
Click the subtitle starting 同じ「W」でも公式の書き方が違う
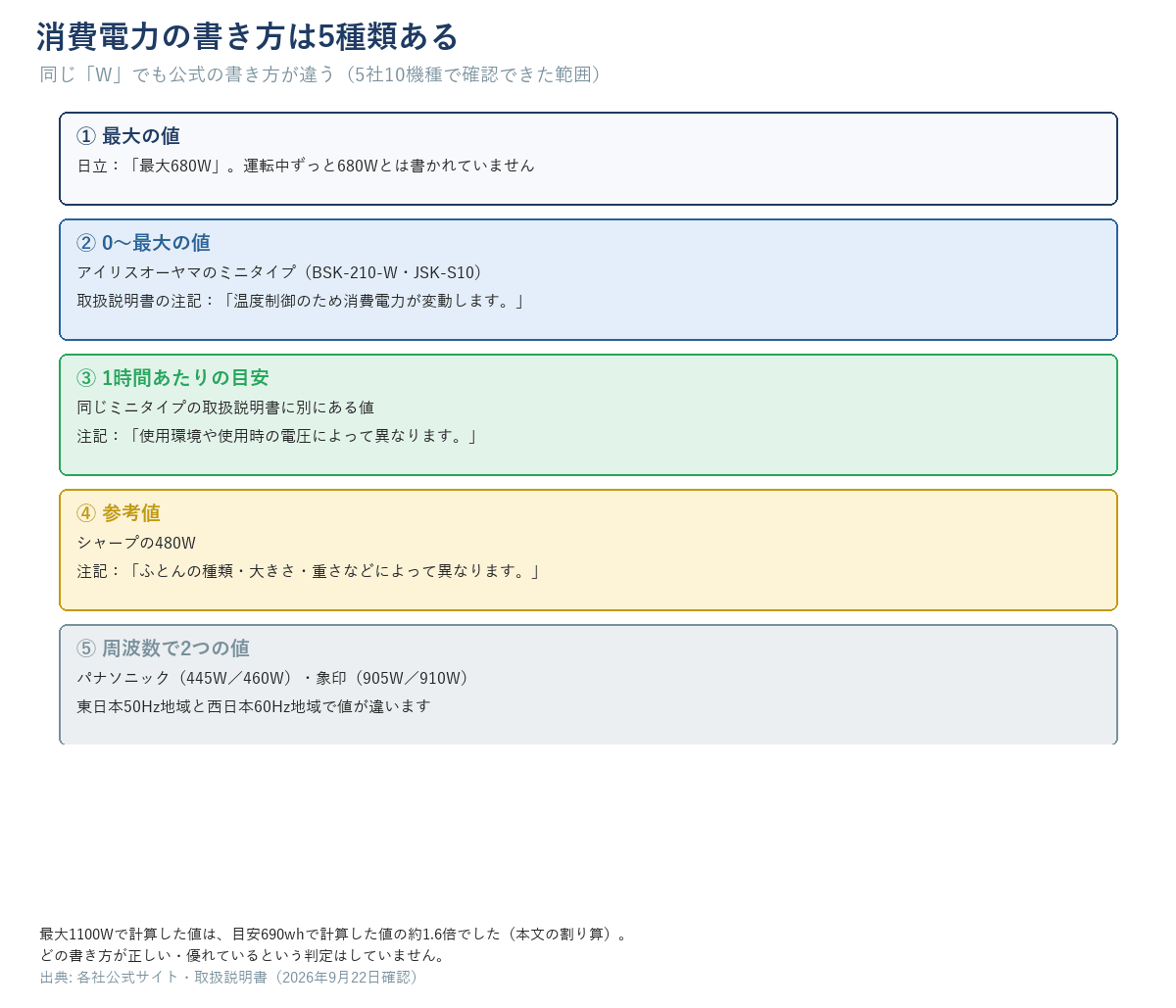(319, 74)
